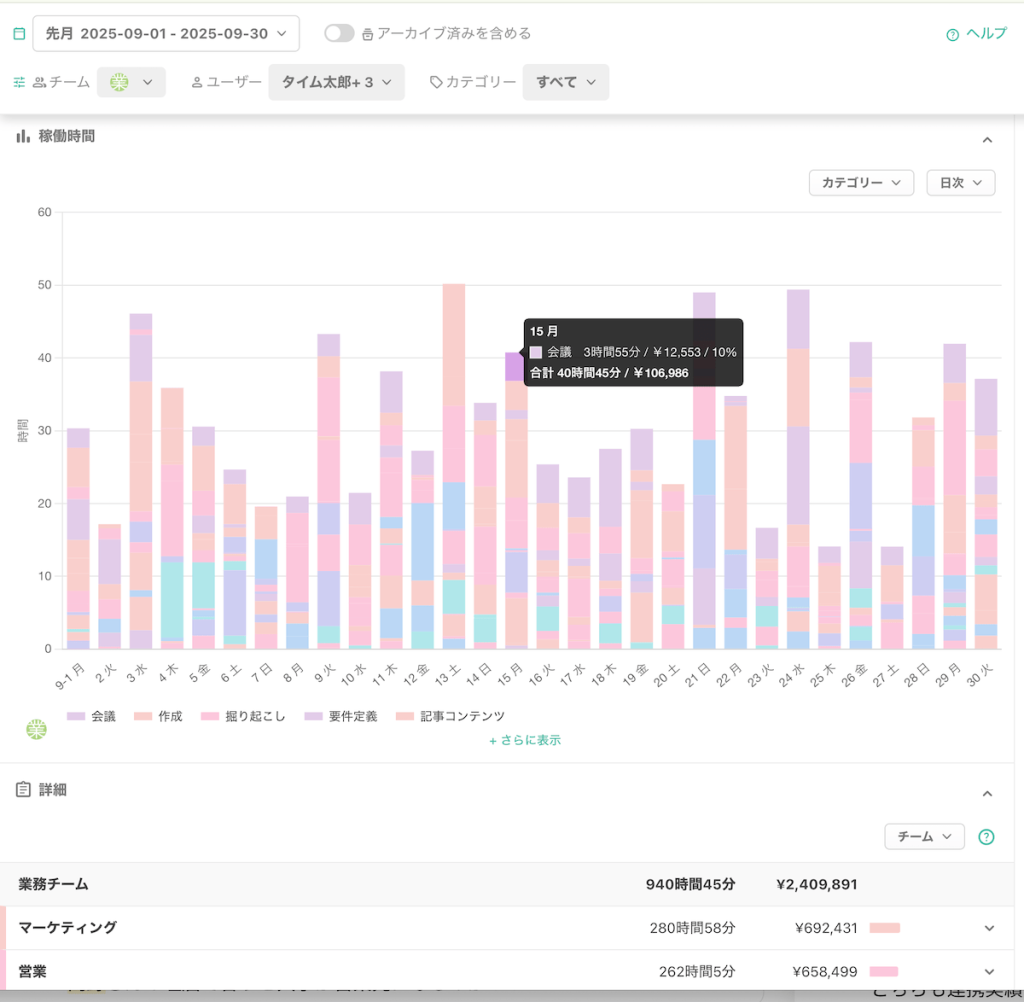Viewport: 1024px width, 1002px height.
Task: Collapse the 稼働時間 section
Action: click(x=987, y=140)
